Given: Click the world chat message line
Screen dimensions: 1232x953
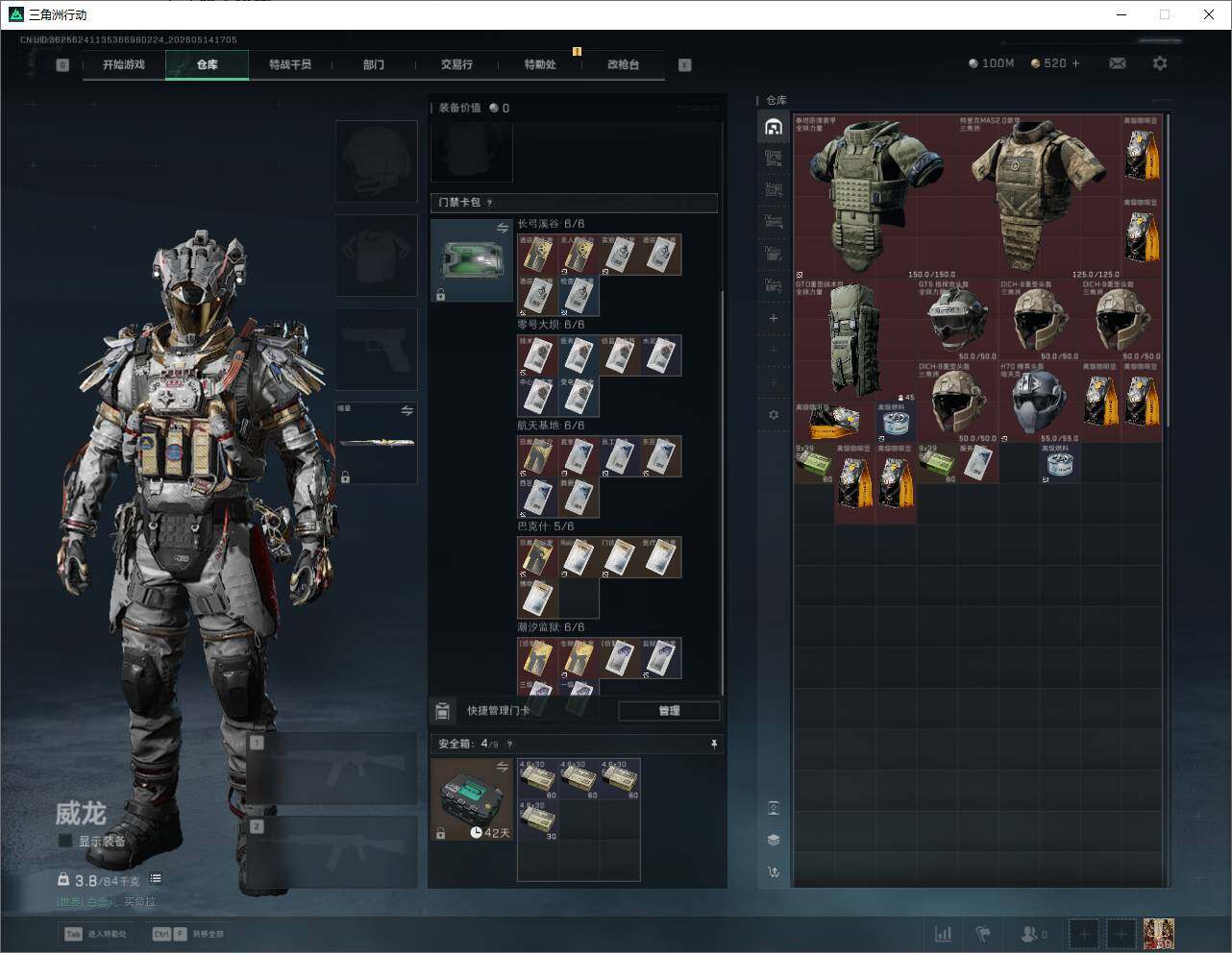Looking at the screenshot, I should click(x=106, y=902).
